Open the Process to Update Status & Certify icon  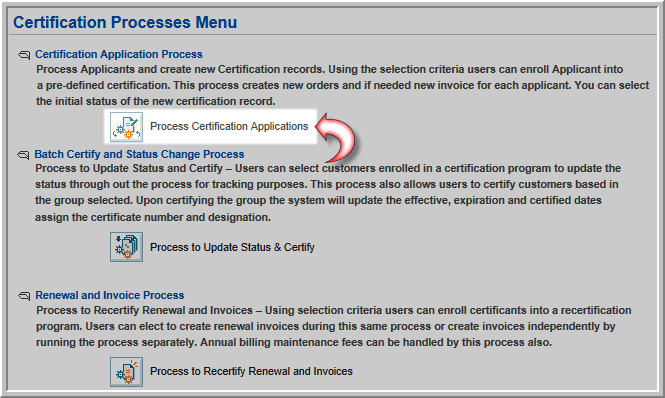pos(126,247)
